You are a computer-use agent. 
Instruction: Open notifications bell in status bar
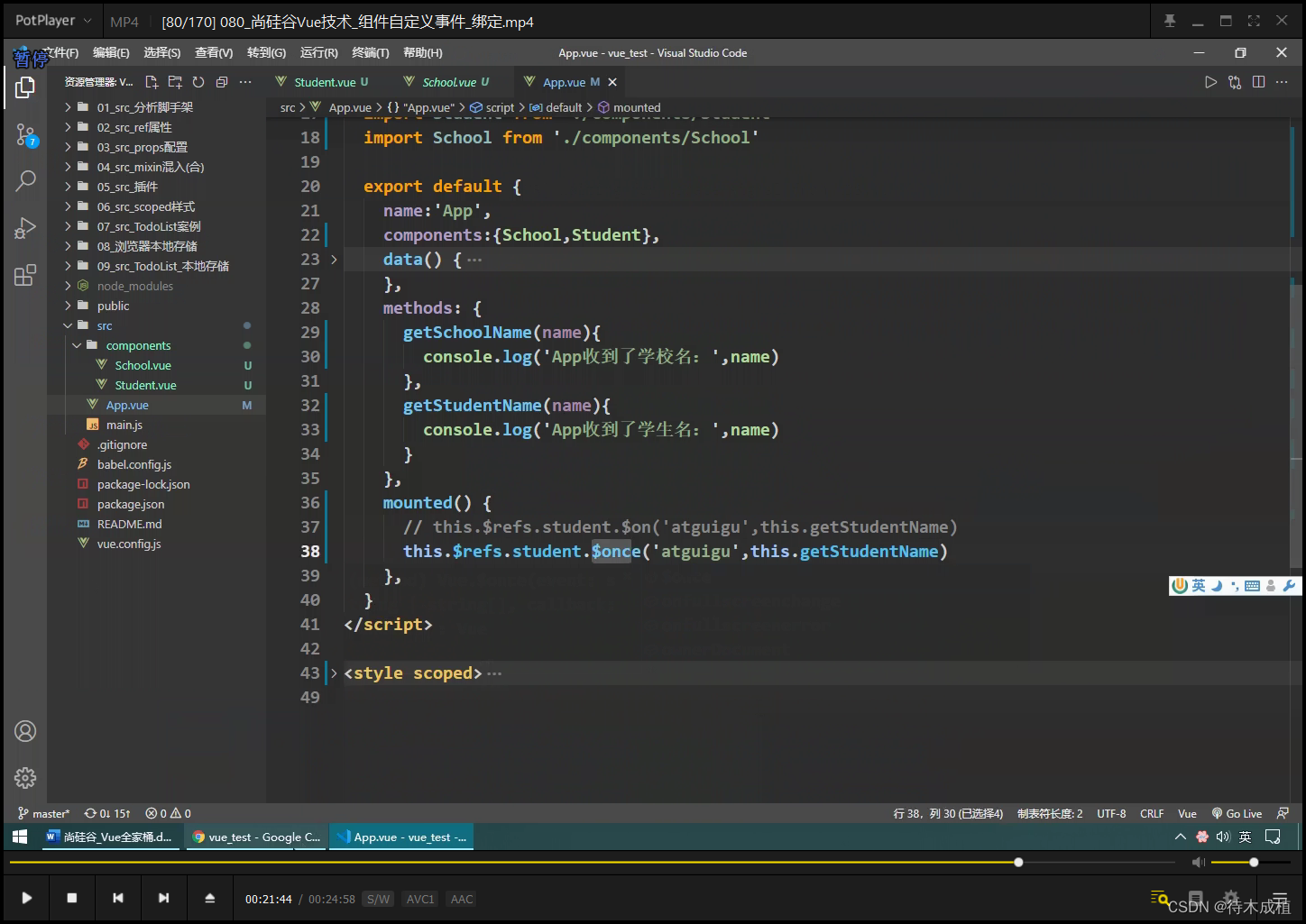1283,813
